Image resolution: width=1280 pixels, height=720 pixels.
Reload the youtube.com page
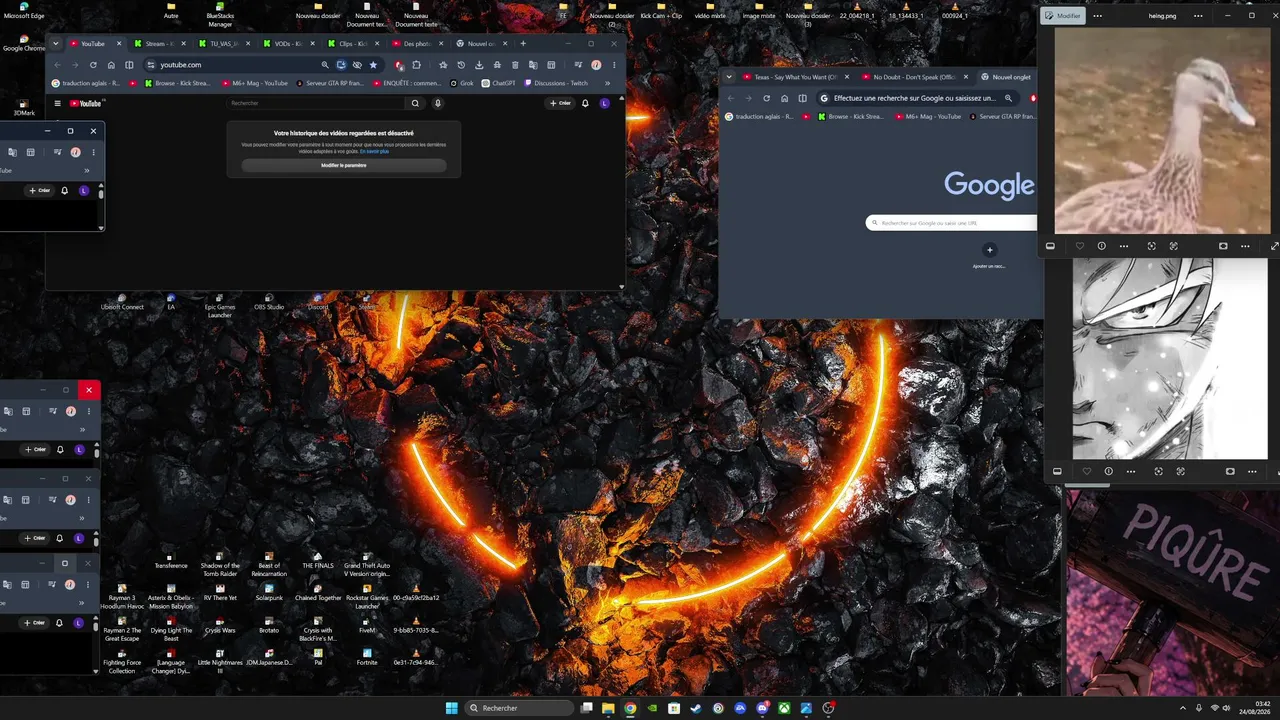coord(93,65)
